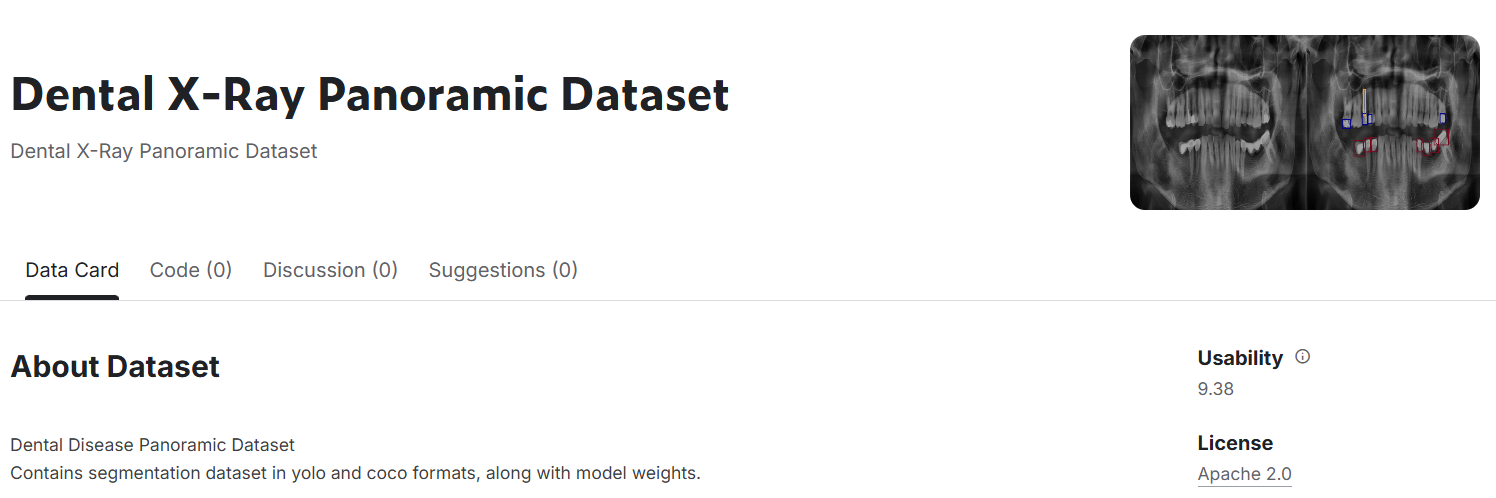Image resolution: width=1496 pixels, height=498 pixels.
Task: Click the right annotated X-ray in thumbnail
Action: tap(1393, 122)
